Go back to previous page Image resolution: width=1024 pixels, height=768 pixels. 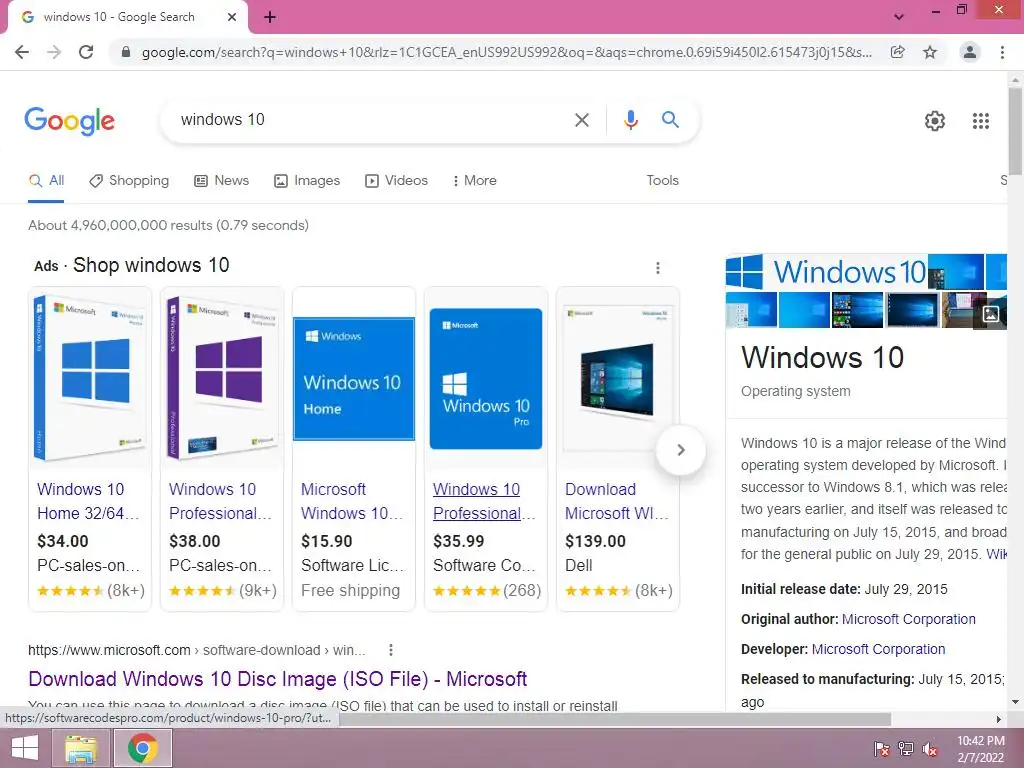pos(22,52)
